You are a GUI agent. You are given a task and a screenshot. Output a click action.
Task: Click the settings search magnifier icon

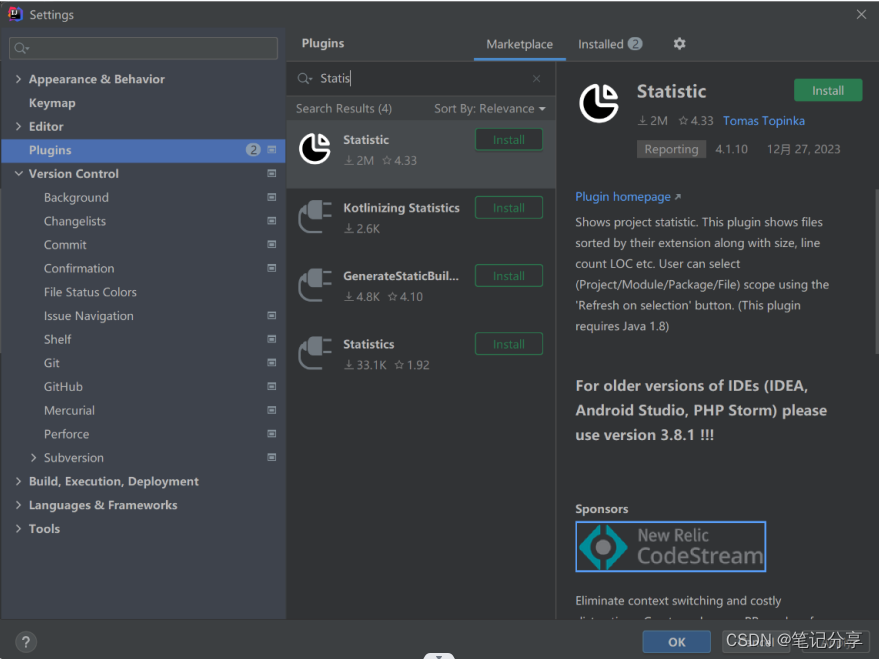pos(21,49)
